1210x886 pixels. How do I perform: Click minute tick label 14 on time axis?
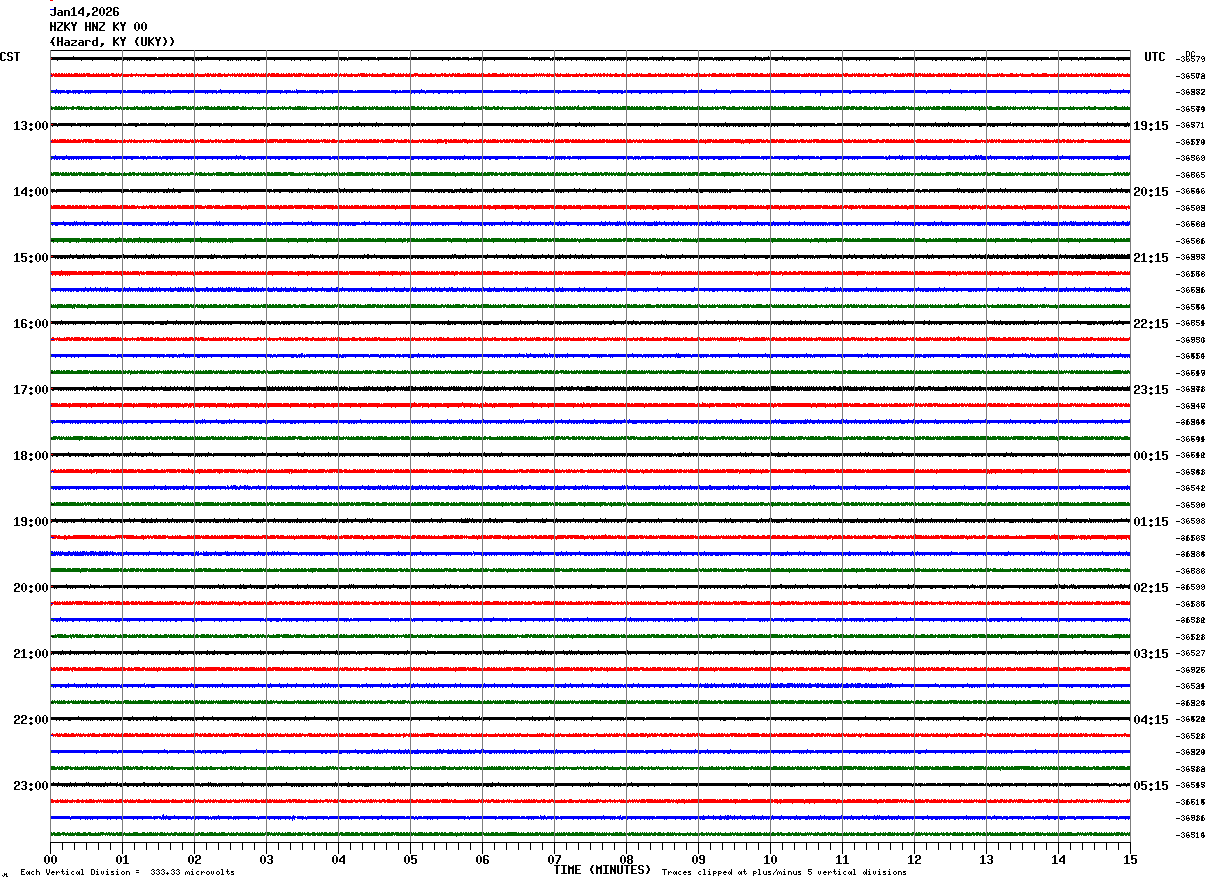[1059, 859]
